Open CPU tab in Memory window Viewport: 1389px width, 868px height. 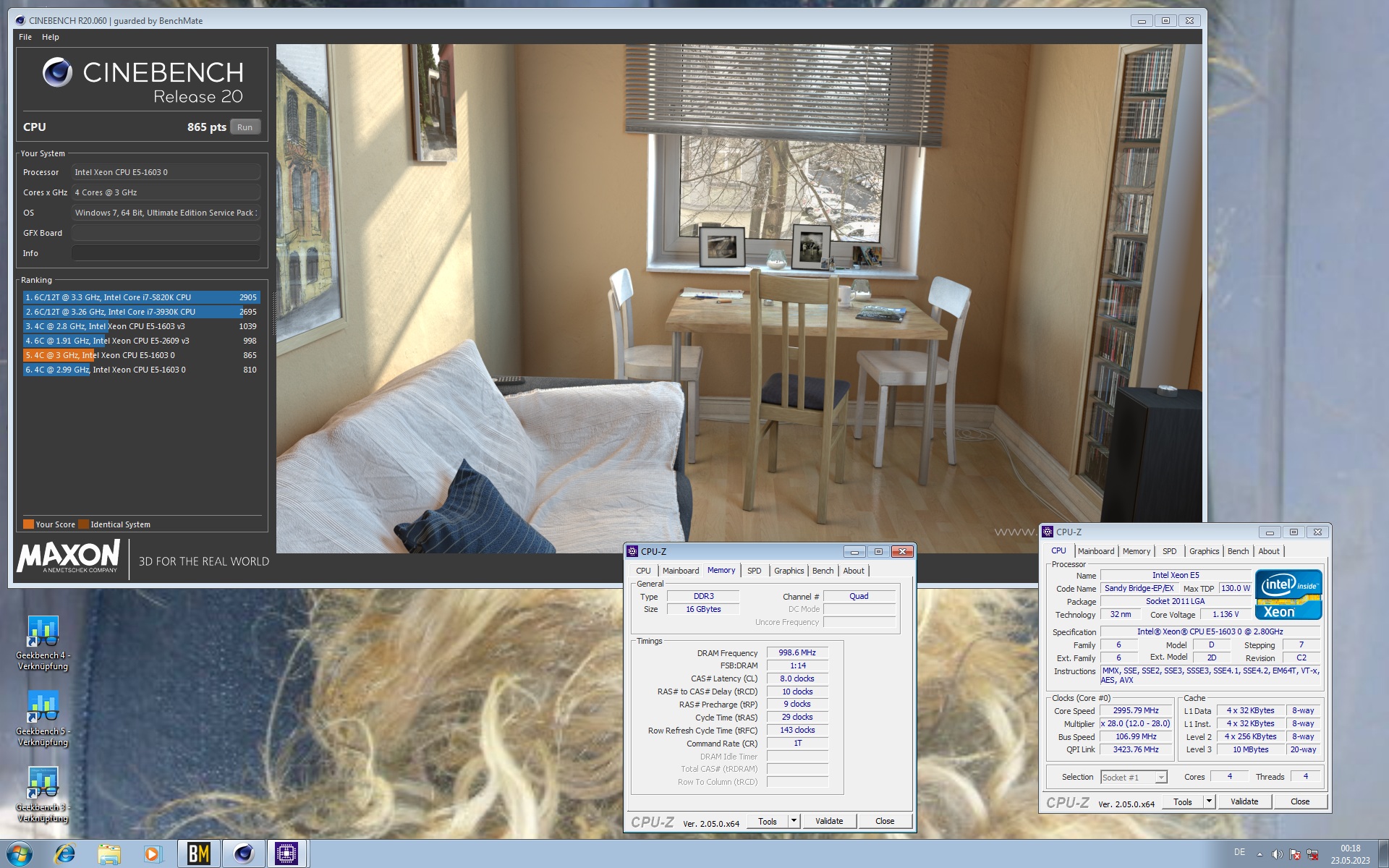point(643,571)
